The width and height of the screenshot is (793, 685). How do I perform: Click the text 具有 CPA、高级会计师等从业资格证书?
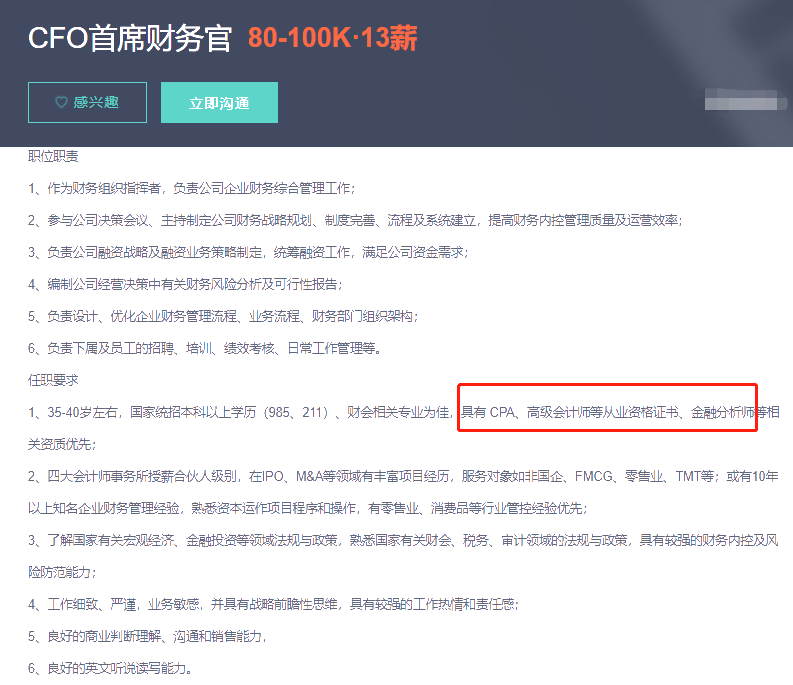coord(570,412)
